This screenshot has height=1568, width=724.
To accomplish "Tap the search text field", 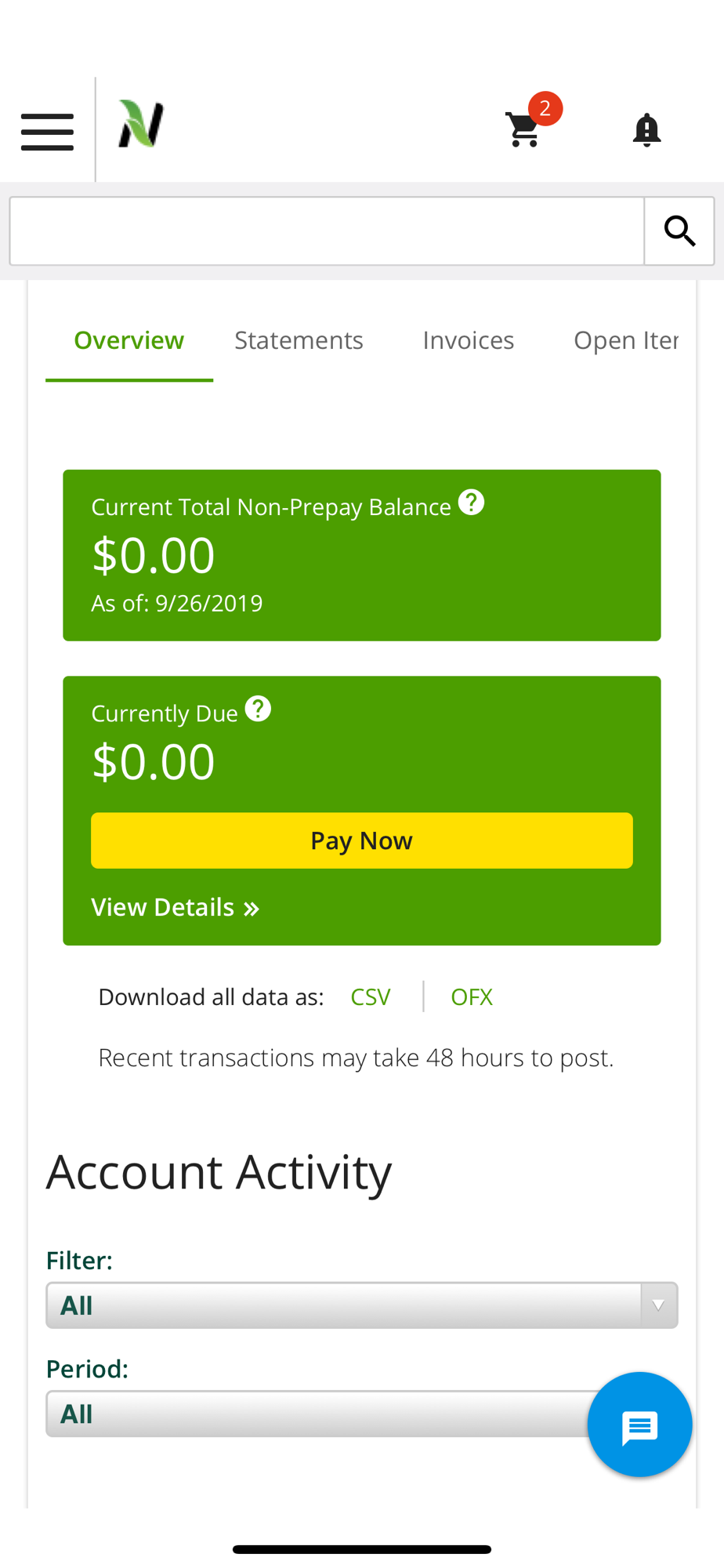I will [x=327, y=231].
